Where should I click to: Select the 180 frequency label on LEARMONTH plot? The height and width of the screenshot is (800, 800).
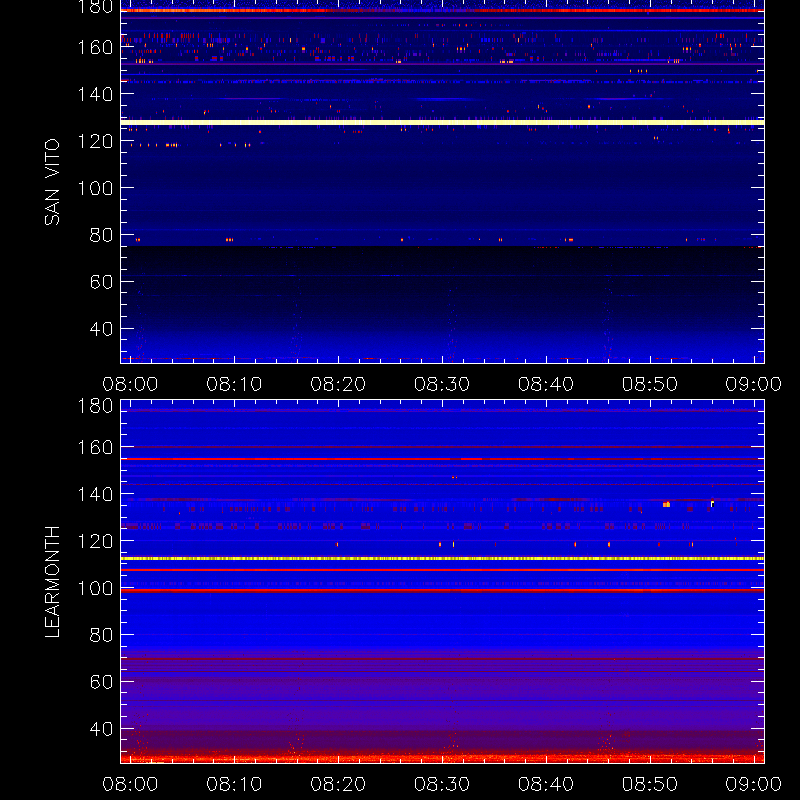coord(95,406)
